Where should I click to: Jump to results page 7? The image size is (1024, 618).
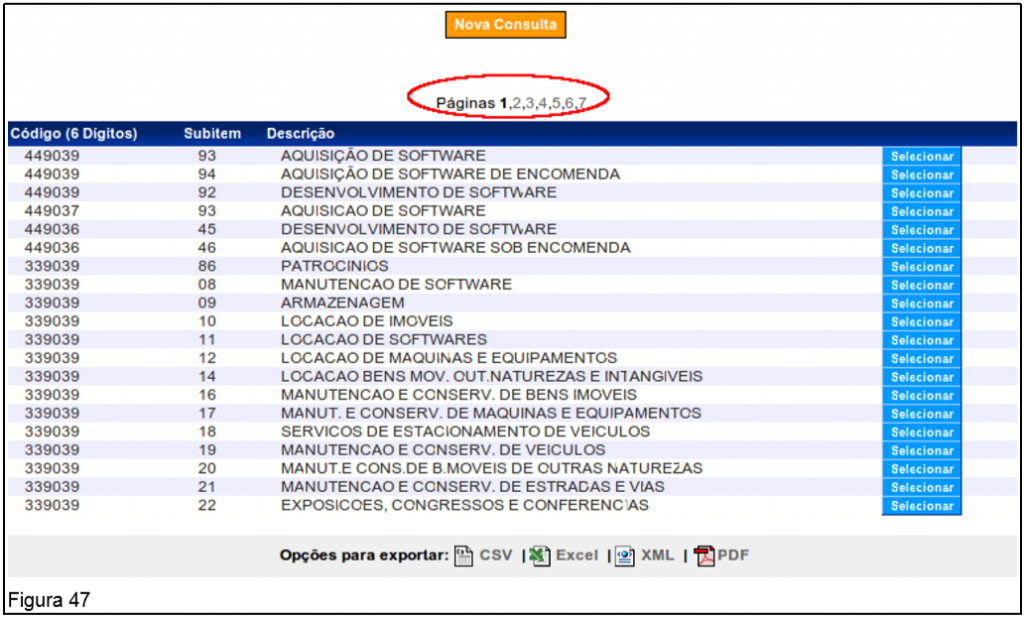[x=582, y=103]
